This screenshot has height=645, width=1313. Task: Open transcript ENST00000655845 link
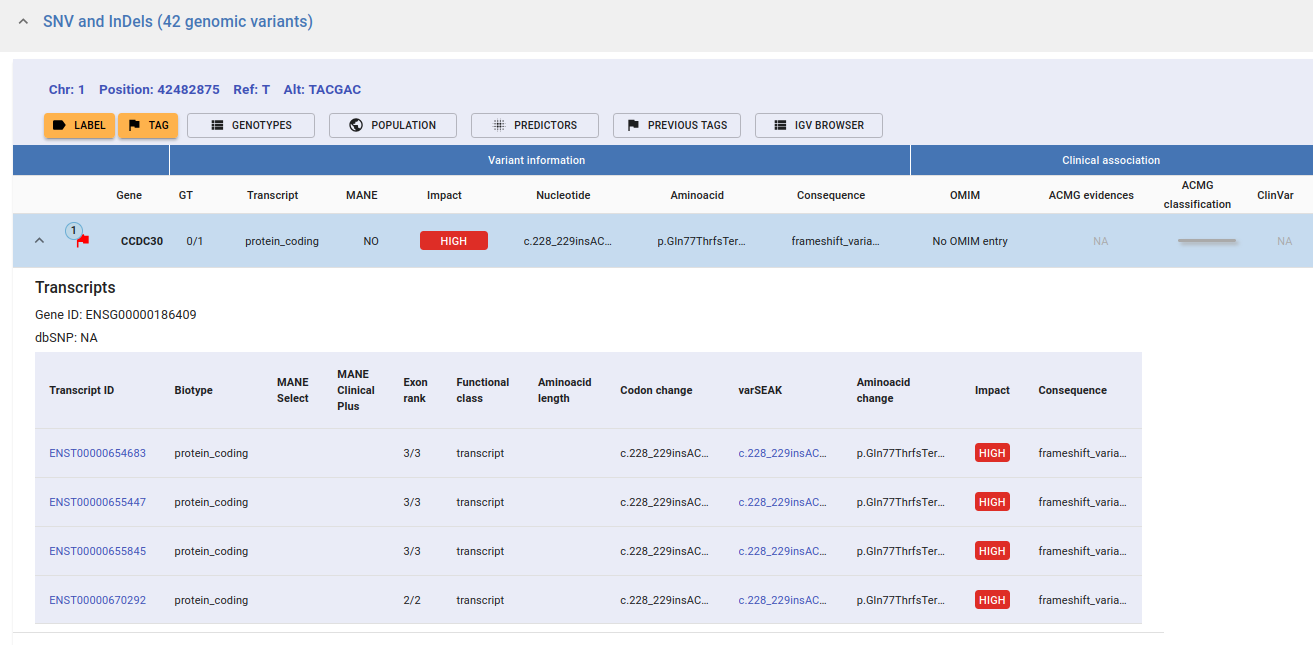[97, 551]
